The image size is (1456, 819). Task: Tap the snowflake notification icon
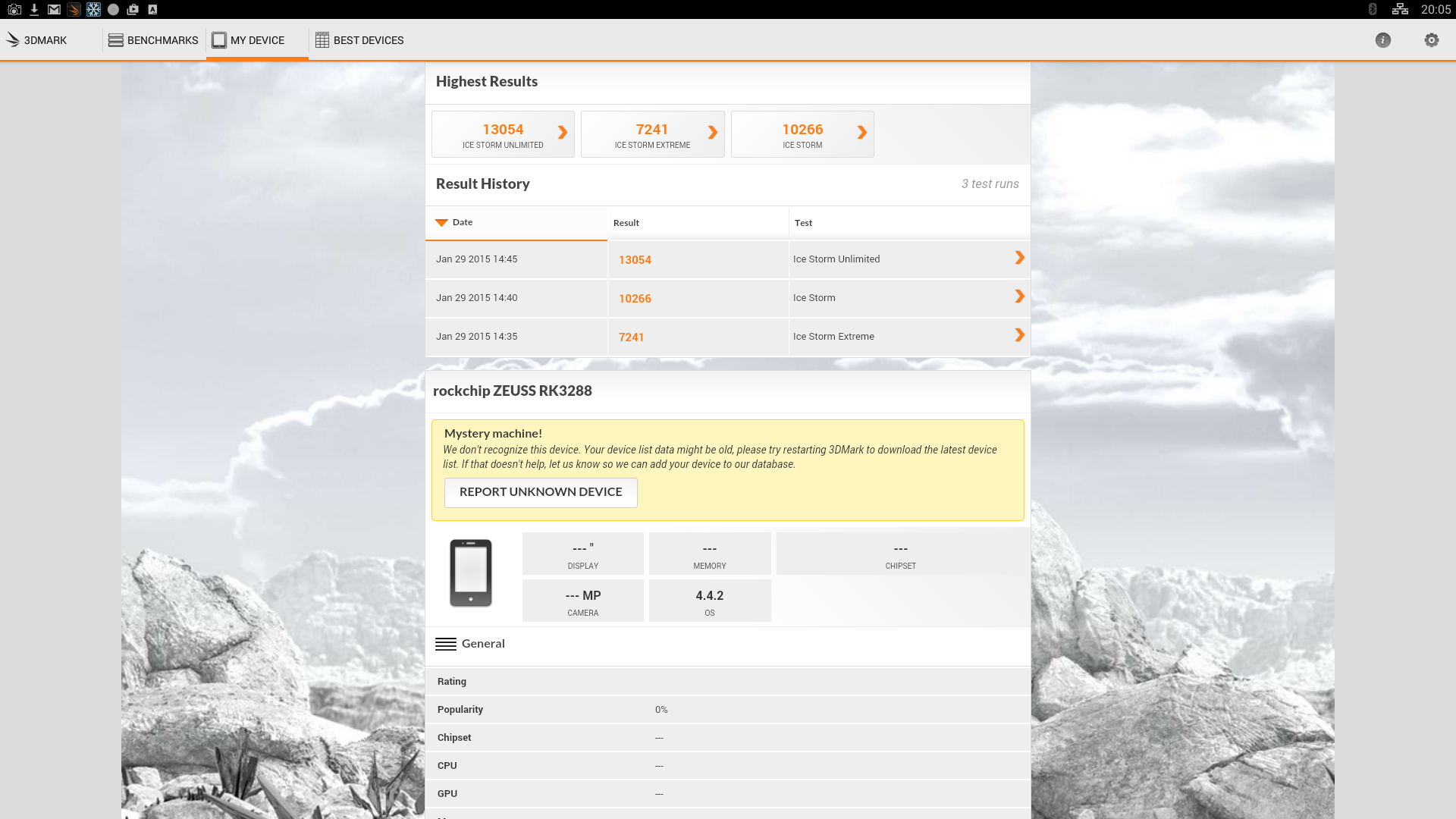tap(93, 9)
